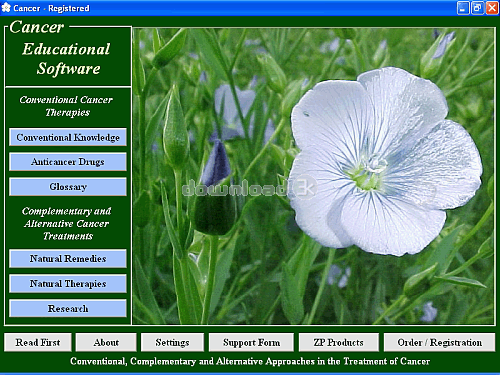Click the large flax flower photo
The height and width of the screenshot is (375, 500).
click(313, 176)
